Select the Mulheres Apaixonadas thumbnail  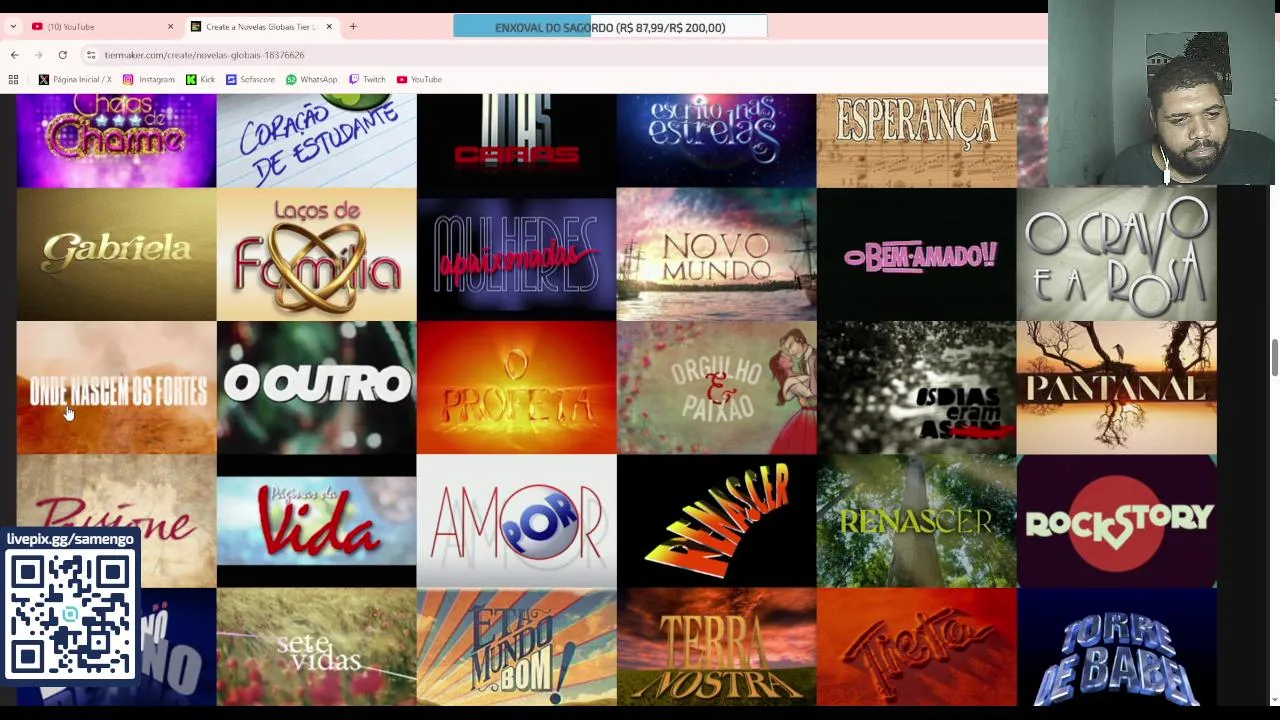[x=516, y=255]
